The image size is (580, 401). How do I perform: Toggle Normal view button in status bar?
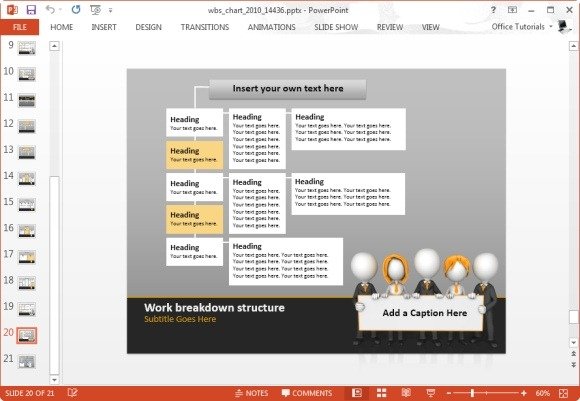[x=357, y=393]
